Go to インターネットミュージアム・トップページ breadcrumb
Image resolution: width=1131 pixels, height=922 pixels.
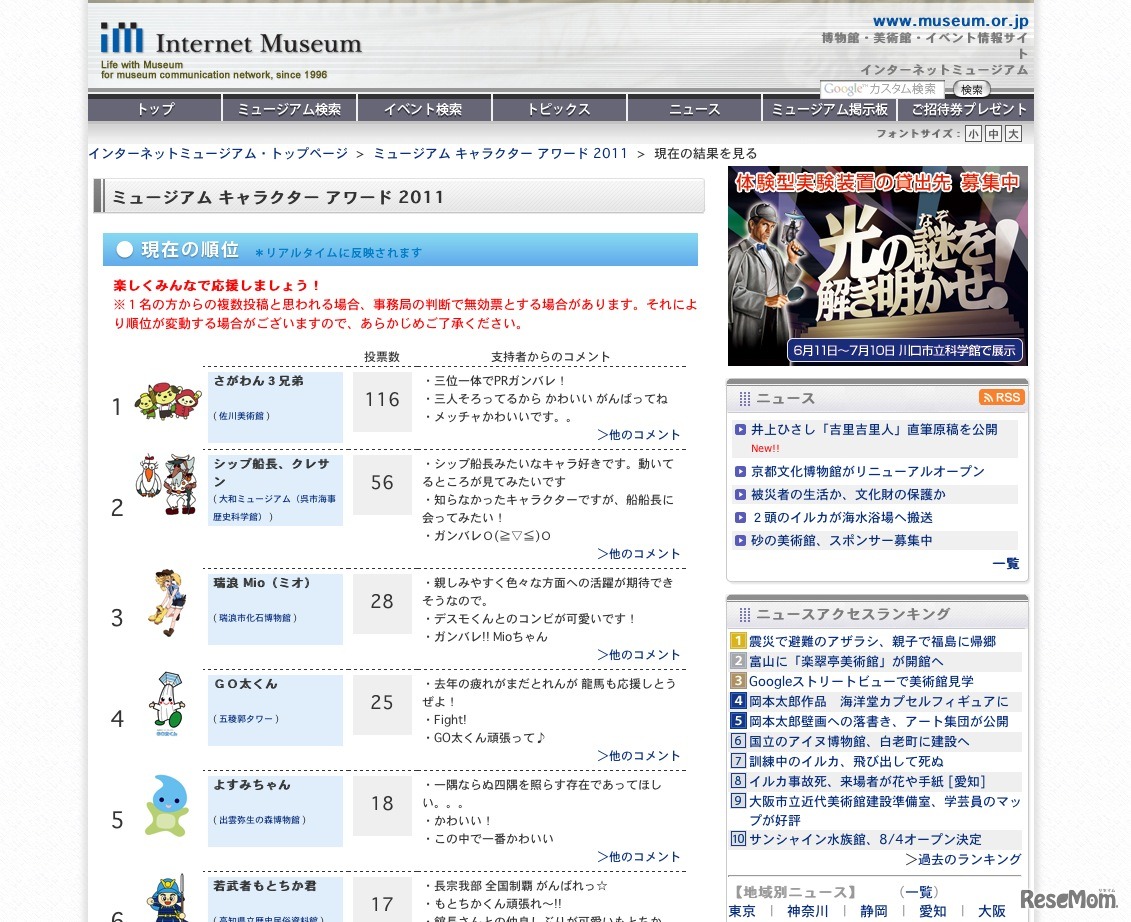click(x=218, y=154)
